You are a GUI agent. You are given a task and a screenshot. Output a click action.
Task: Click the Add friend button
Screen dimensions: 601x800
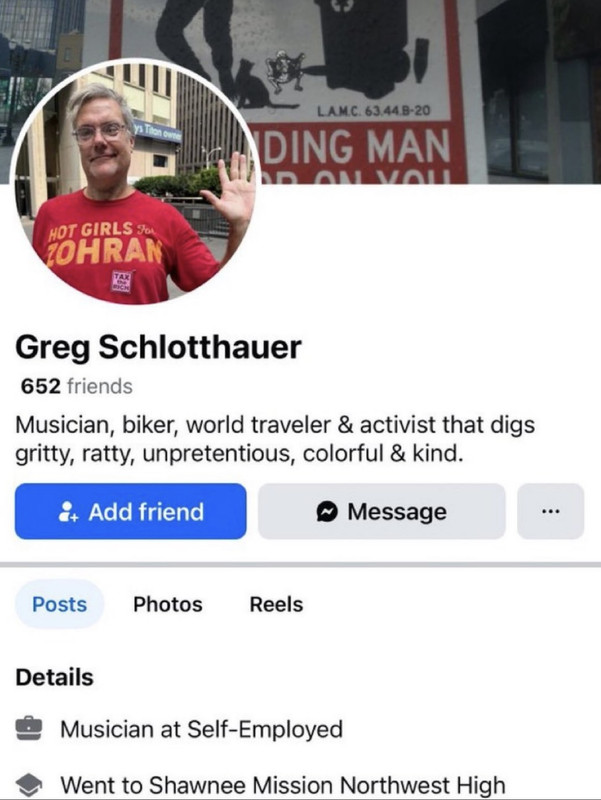131,511
